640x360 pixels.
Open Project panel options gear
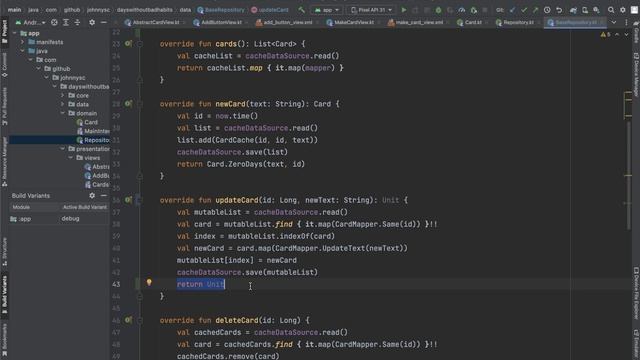pyautogui.click(x=92, y=22)
